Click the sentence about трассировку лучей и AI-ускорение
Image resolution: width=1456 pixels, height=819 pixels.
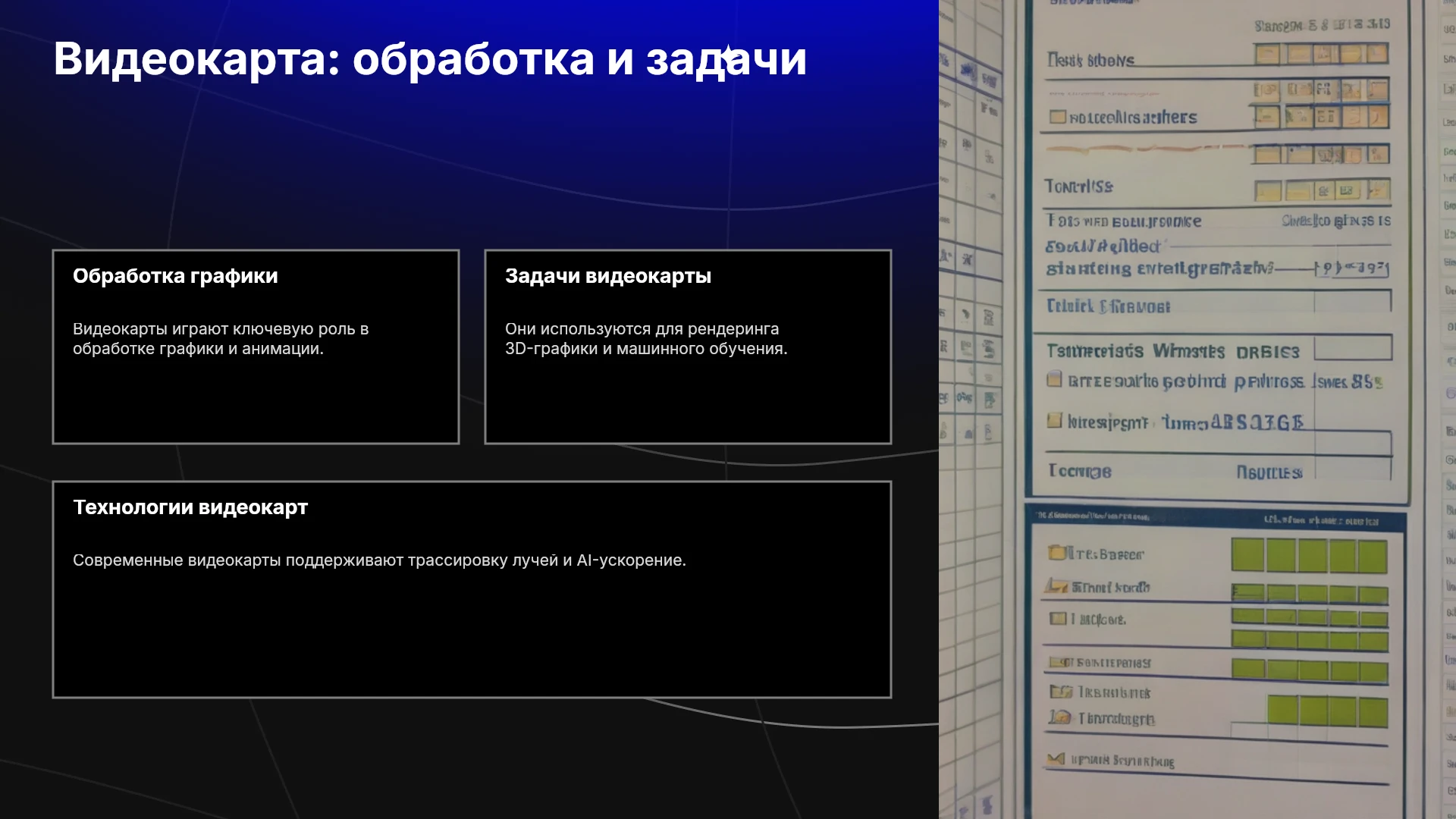click(379, 560)
